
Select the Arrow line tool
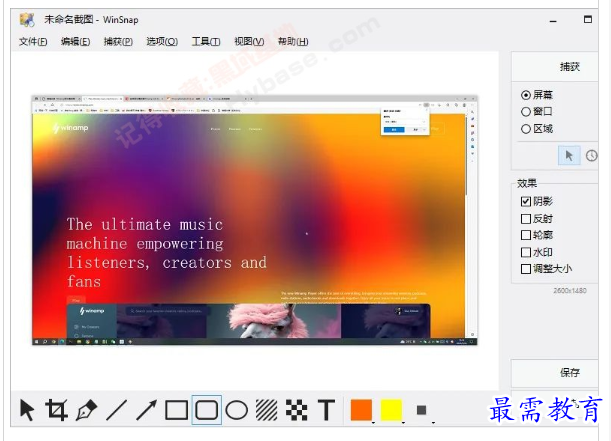147,410
